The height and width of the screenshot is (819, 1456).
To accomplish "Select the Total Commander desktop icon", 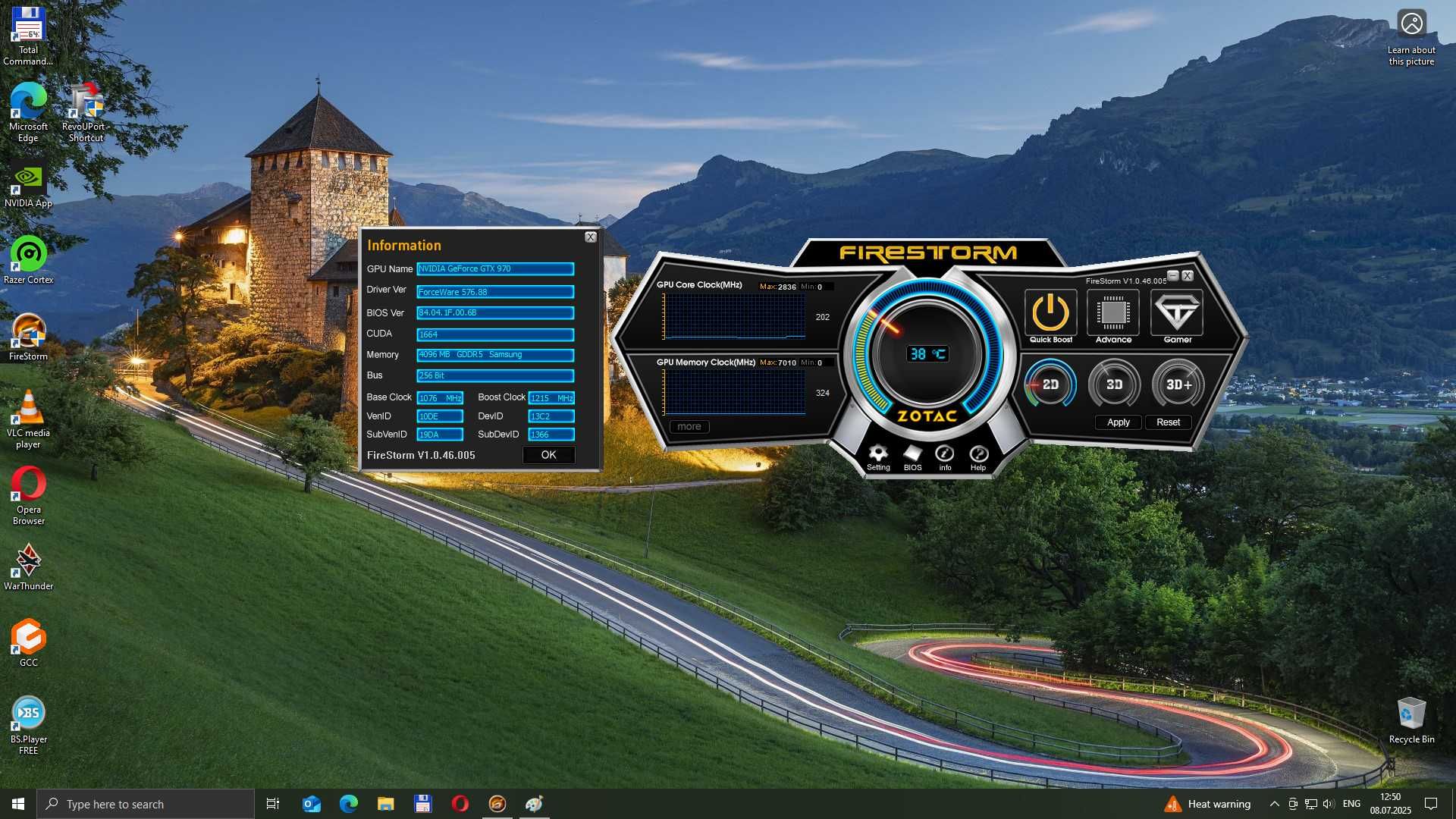I will (28, 36).
